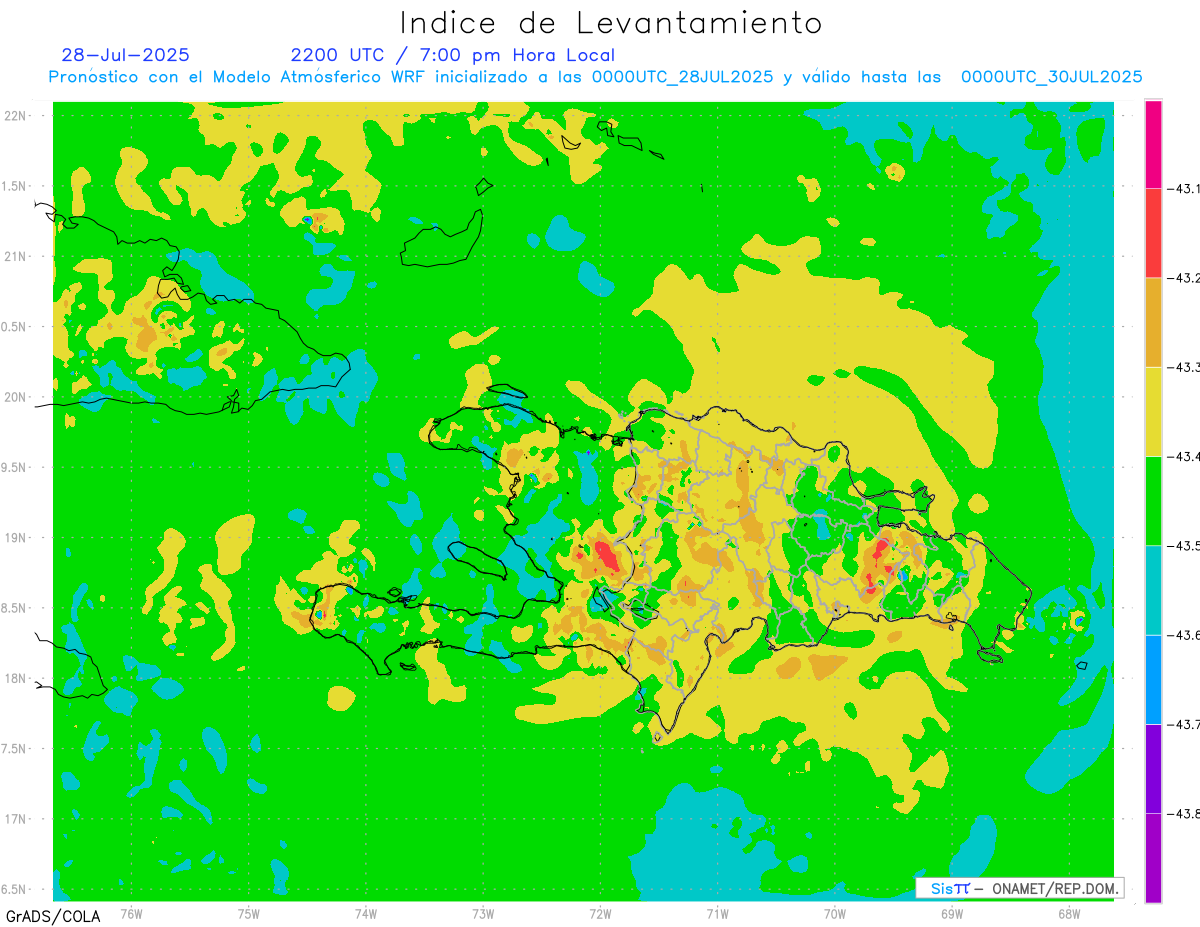Click the 72W longitude label
The height and width of the screenshot is (927, 1200).
click(x=600, y=913)
